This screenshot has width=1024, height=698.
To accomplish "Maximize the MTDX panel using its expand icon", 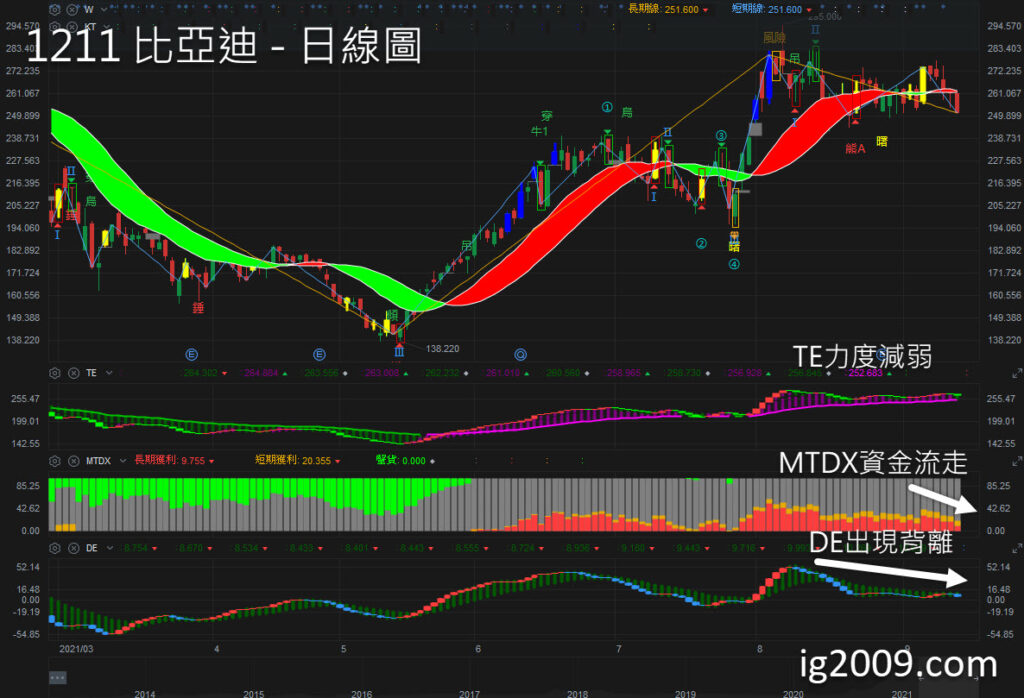I will (x=1017, y=462).
